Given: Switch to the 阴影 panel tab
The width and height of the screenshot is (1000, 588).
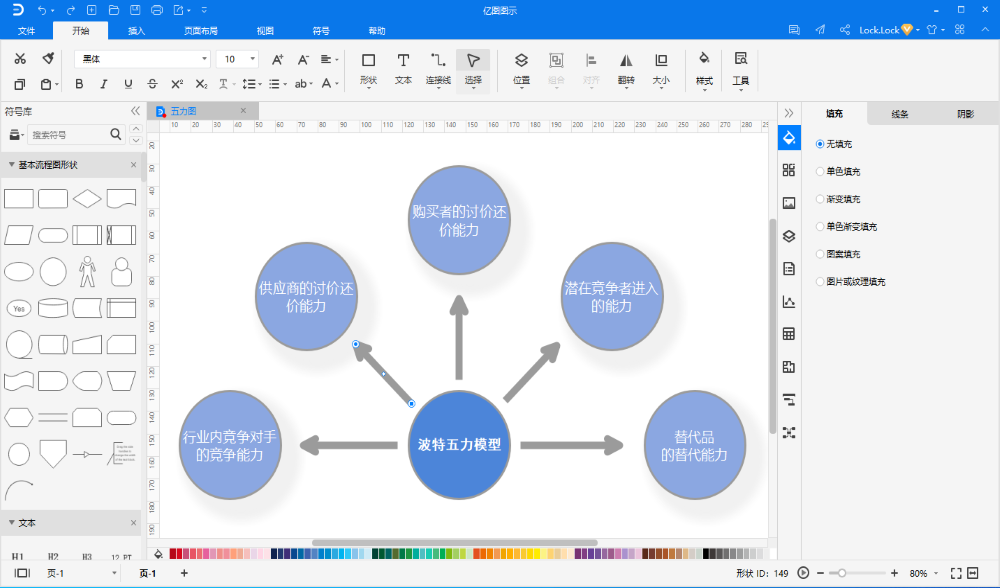Looking at the screenshot, I should coord(966,114).
